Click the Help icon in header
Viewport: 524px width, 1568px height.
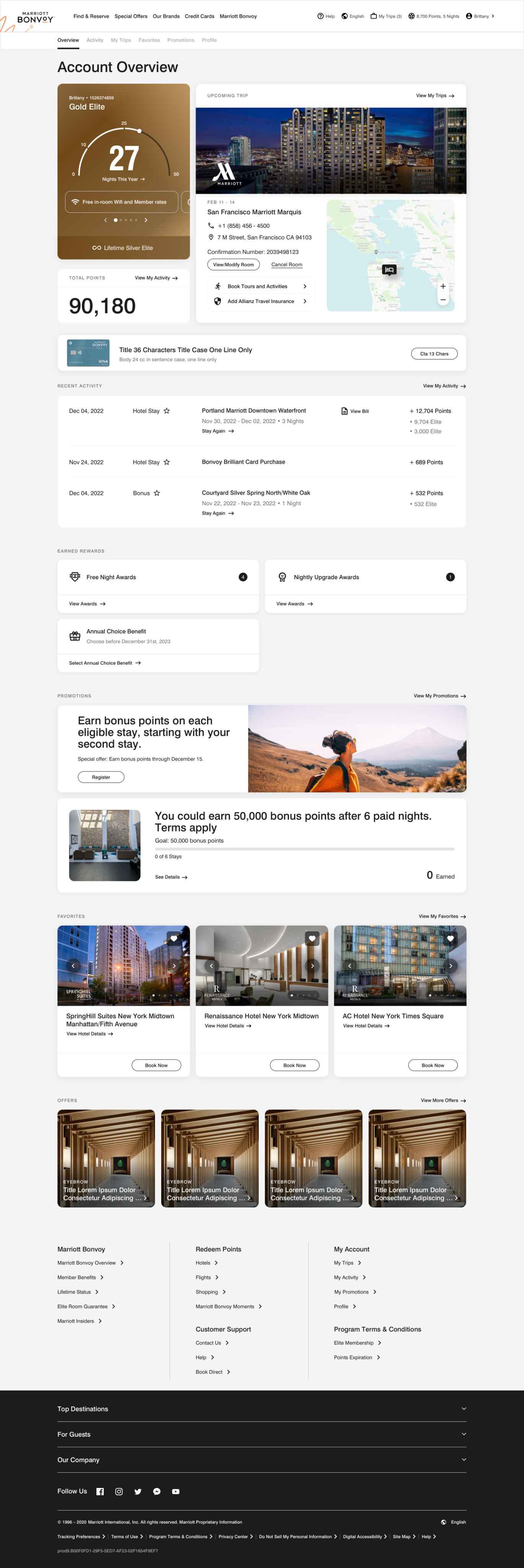(x=321, y=16)
